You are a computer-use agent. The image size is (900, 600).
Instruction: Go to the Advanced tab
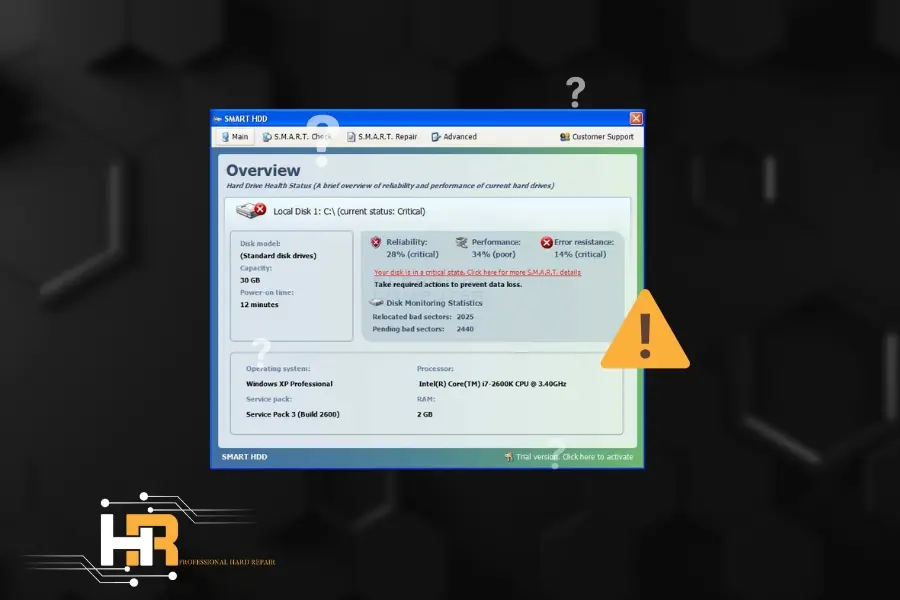(x=454, y=137)
